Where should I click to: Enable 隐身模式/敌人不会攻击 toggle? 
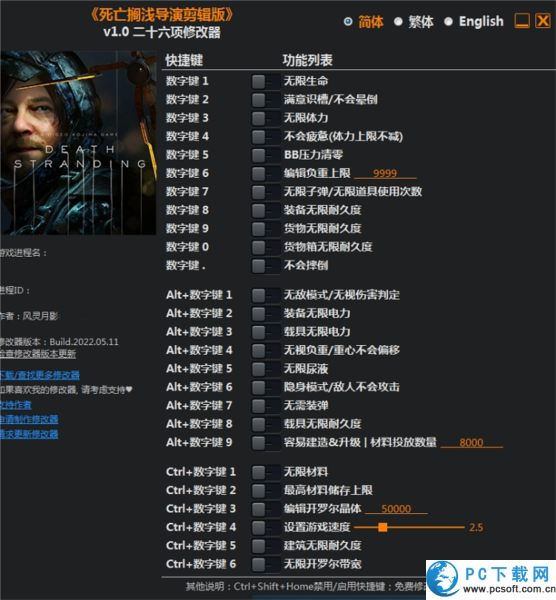tap(265, 387)
